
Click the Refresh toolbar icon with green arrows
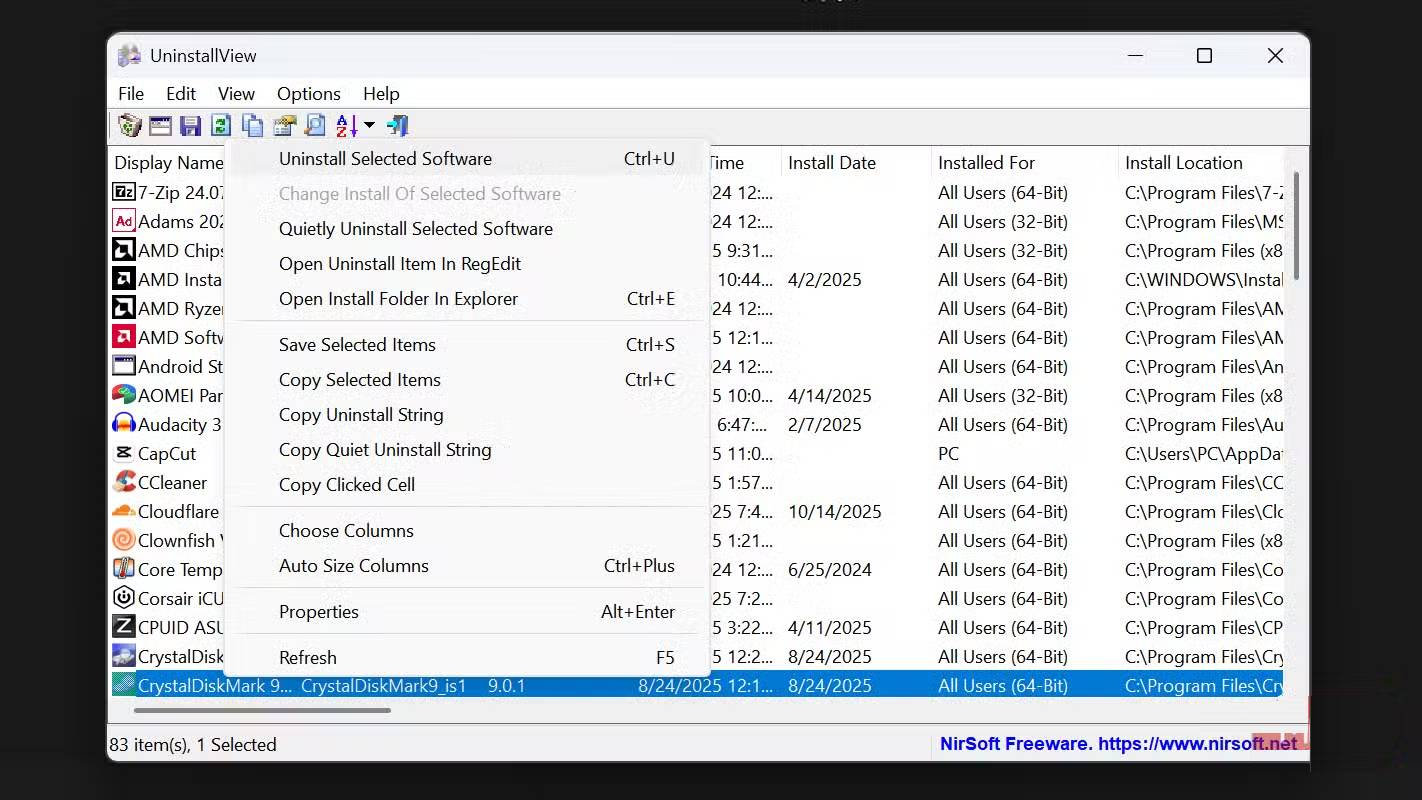221,125
